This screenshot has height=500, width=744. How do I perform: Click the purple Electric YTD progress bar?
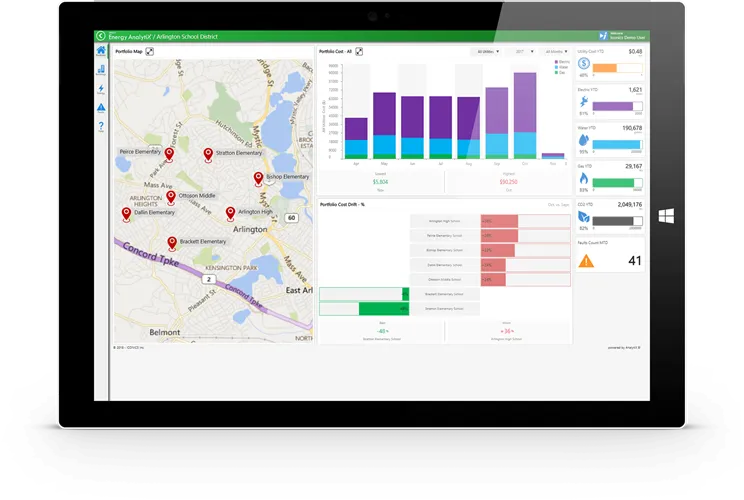pyautogui.click(x=617, y=106)
